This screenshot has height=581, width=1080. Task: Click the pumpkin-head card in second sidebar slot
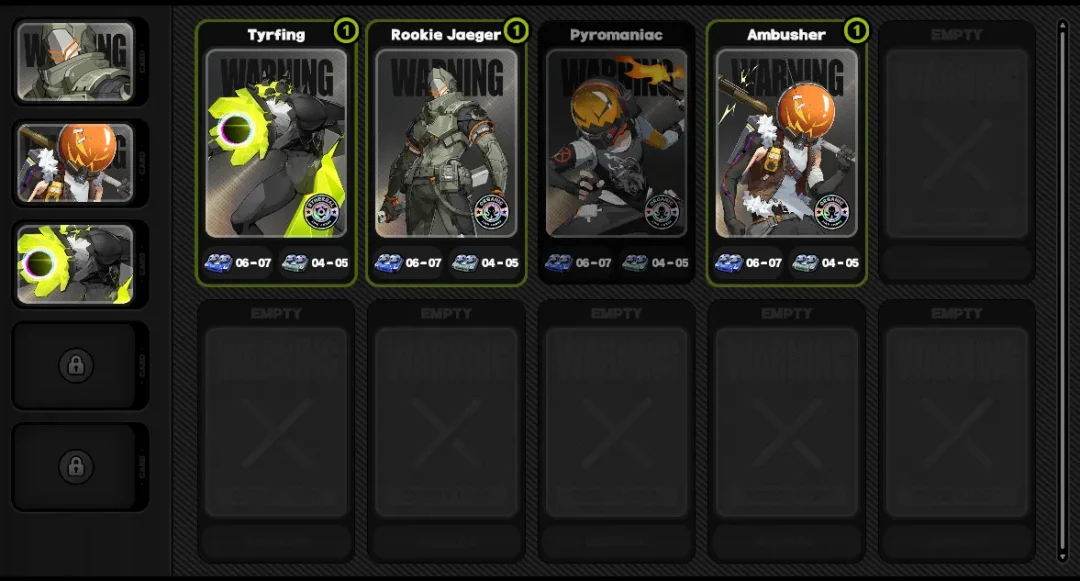(x=76, y=163)
